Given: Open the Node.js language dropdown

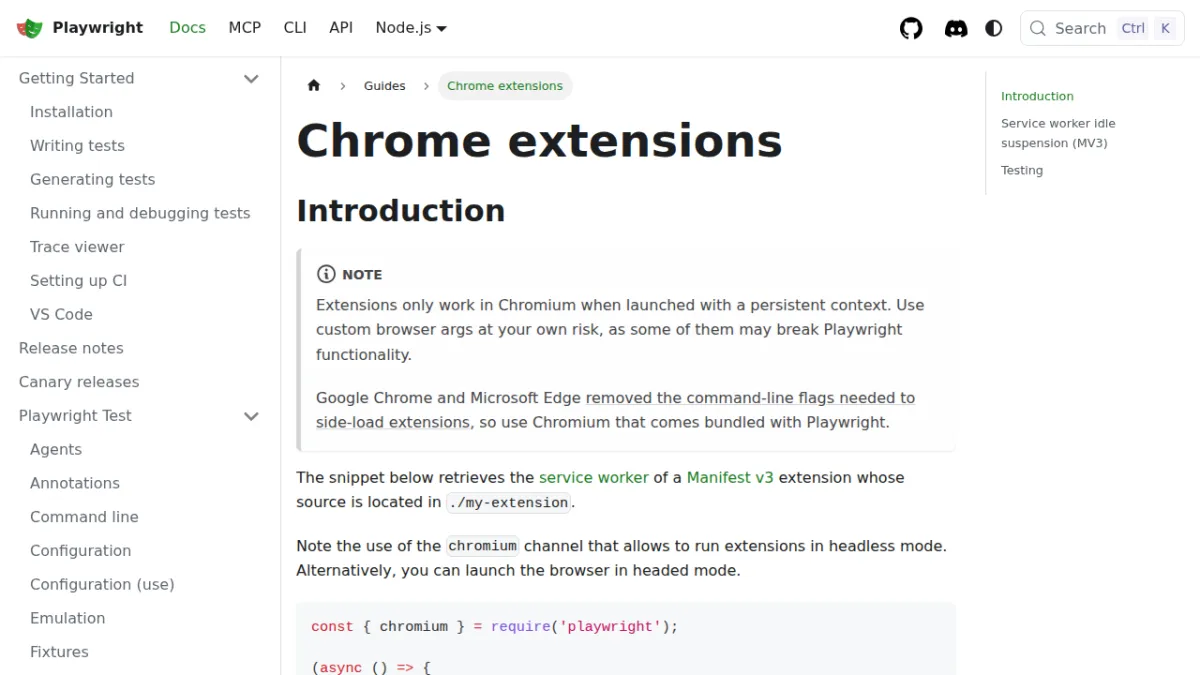Looking at the screenshot, I should pyautogui.click(x=411, y=28).
